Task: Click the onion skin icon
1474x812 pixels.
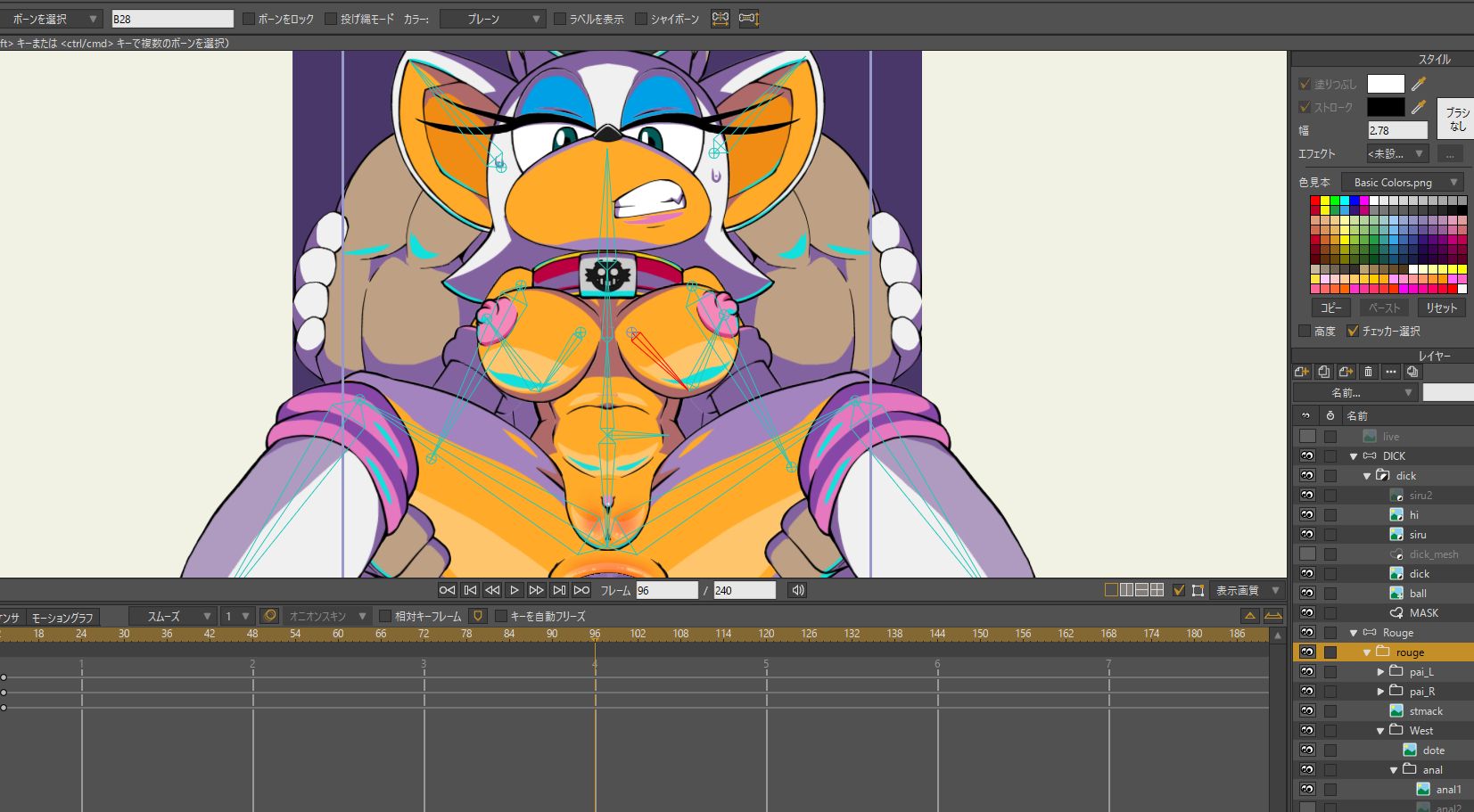Action: pyautogui.click(x=269, y=616)
